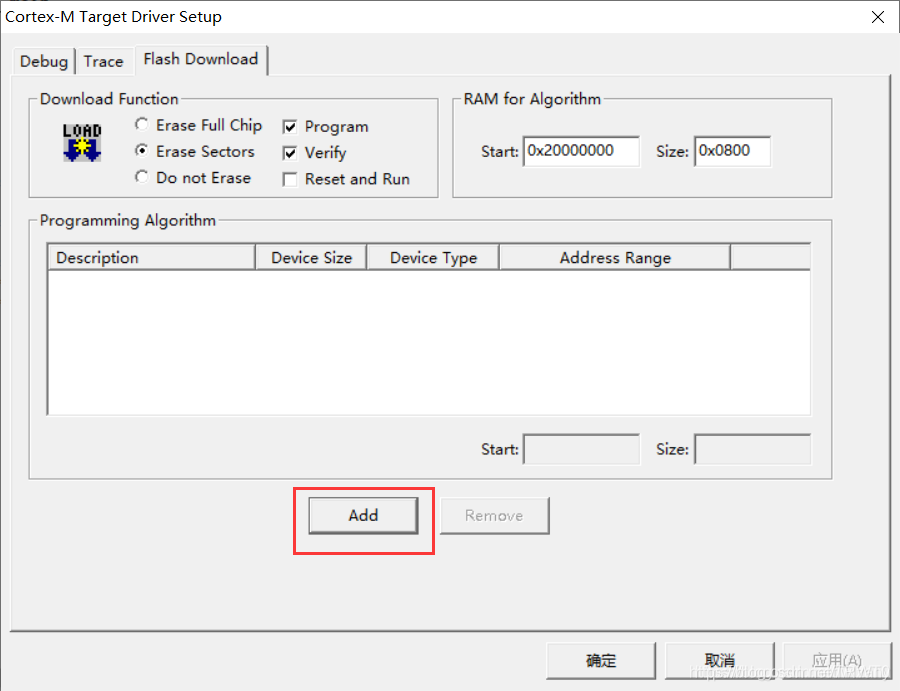
Task: Uncheck the Program checkbox
Action: pos(290,127)
